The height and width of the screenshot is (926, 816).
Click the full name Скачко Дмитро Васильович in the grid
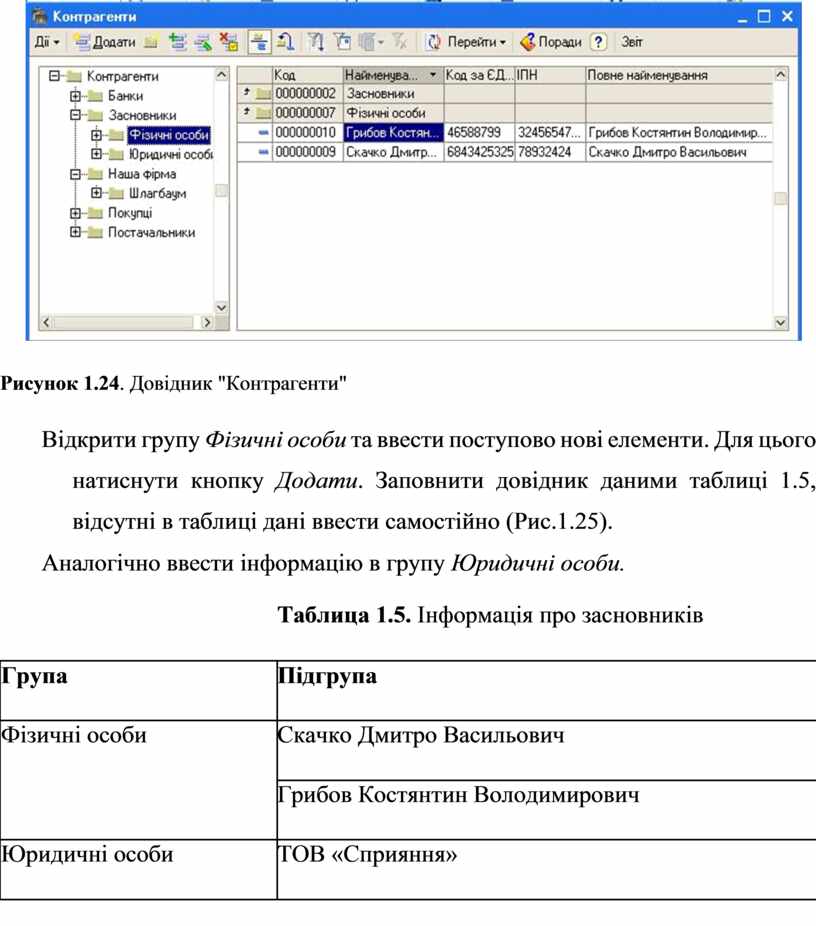[x=678, y=152]
